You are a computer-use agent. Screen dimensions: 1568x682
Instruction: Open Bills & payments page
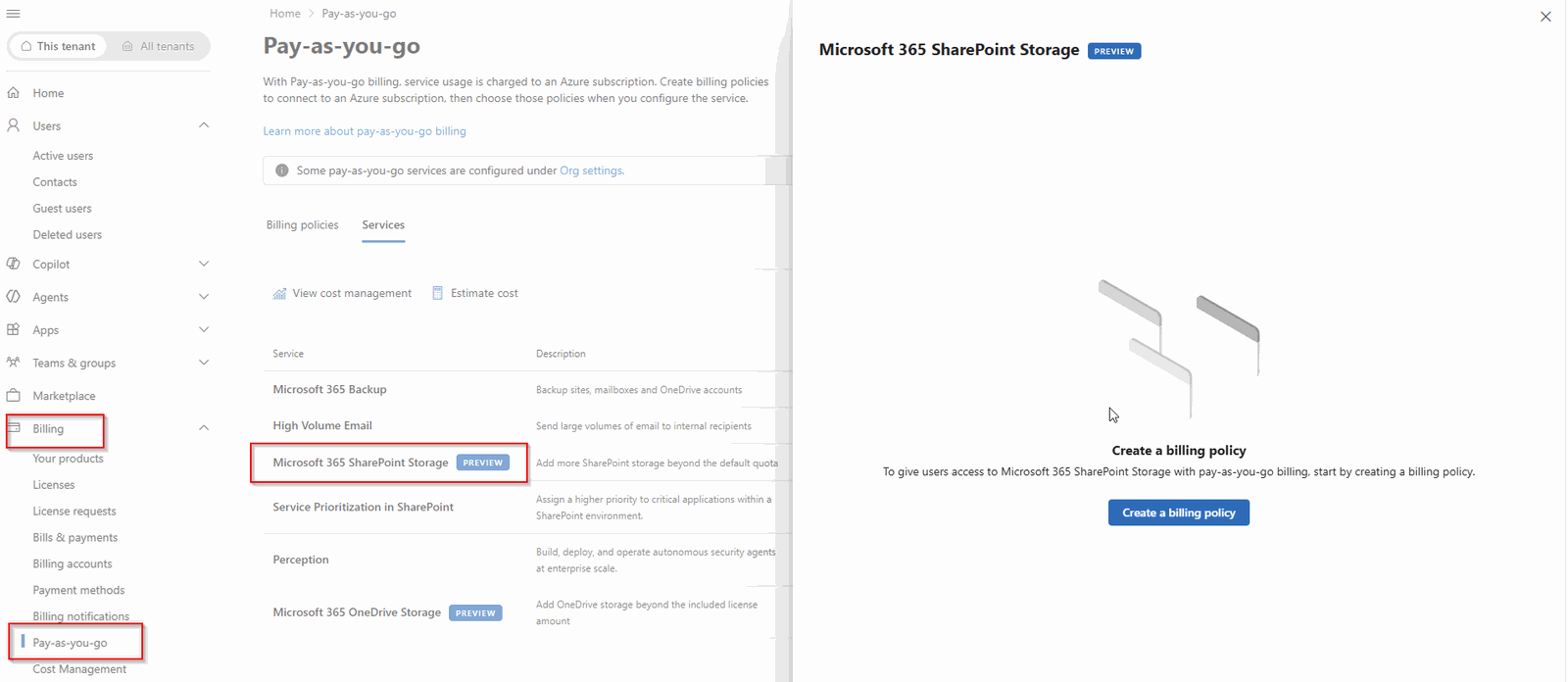[x=75, y=538]
